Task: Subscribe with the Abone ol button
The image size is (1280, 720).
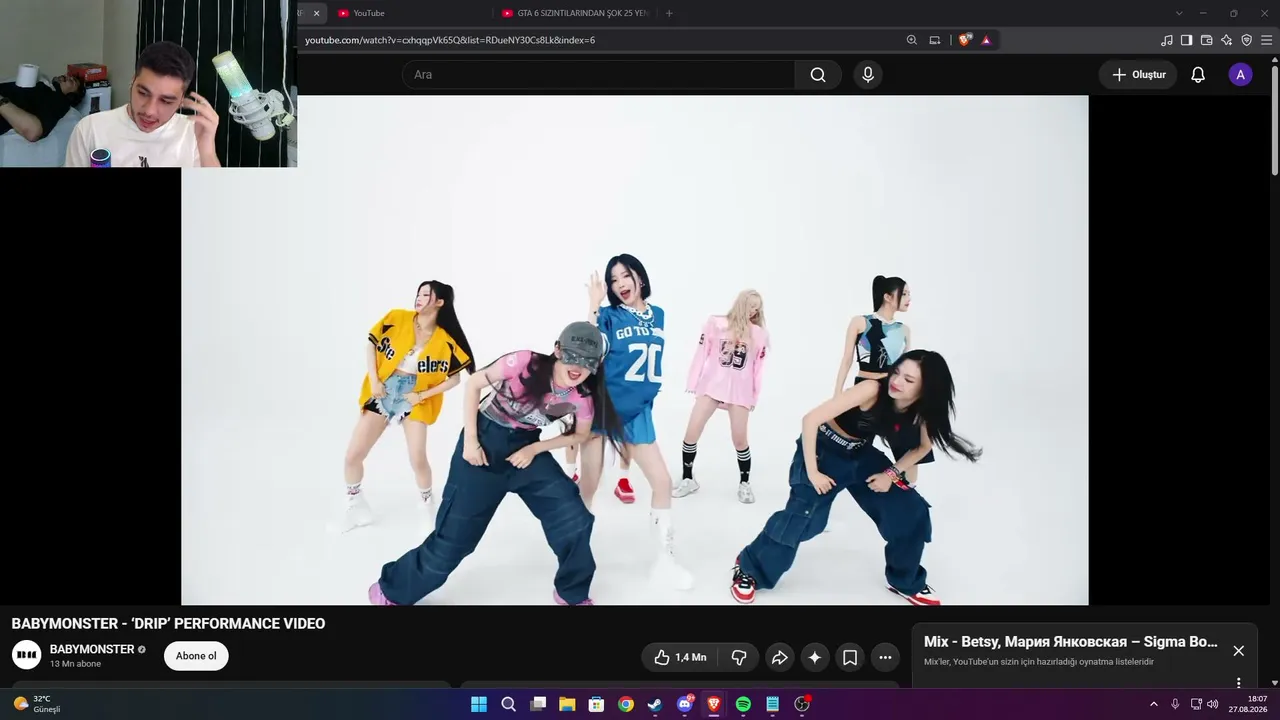Action: pos(196,656)
